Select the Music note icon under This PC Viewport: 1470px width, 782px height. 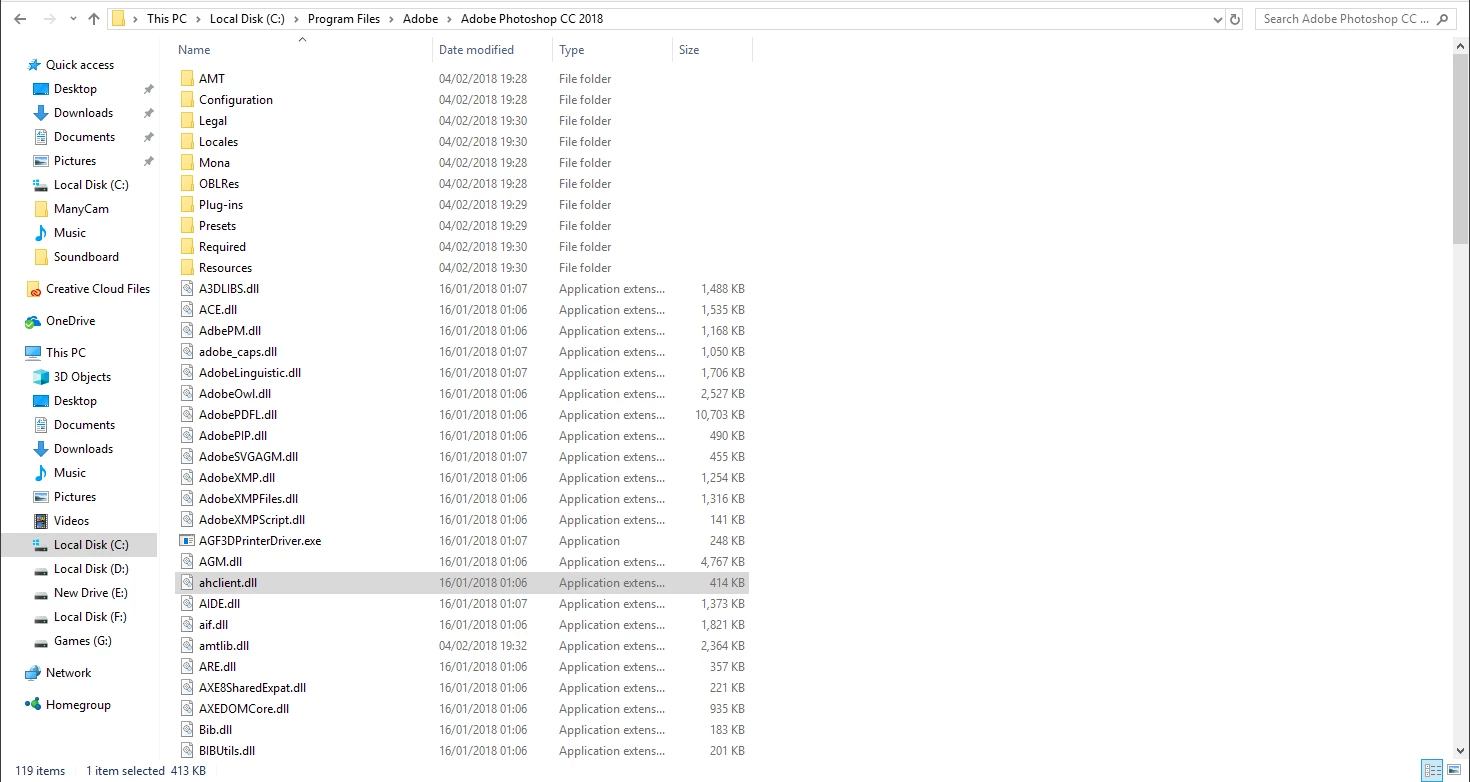(41, 473)
